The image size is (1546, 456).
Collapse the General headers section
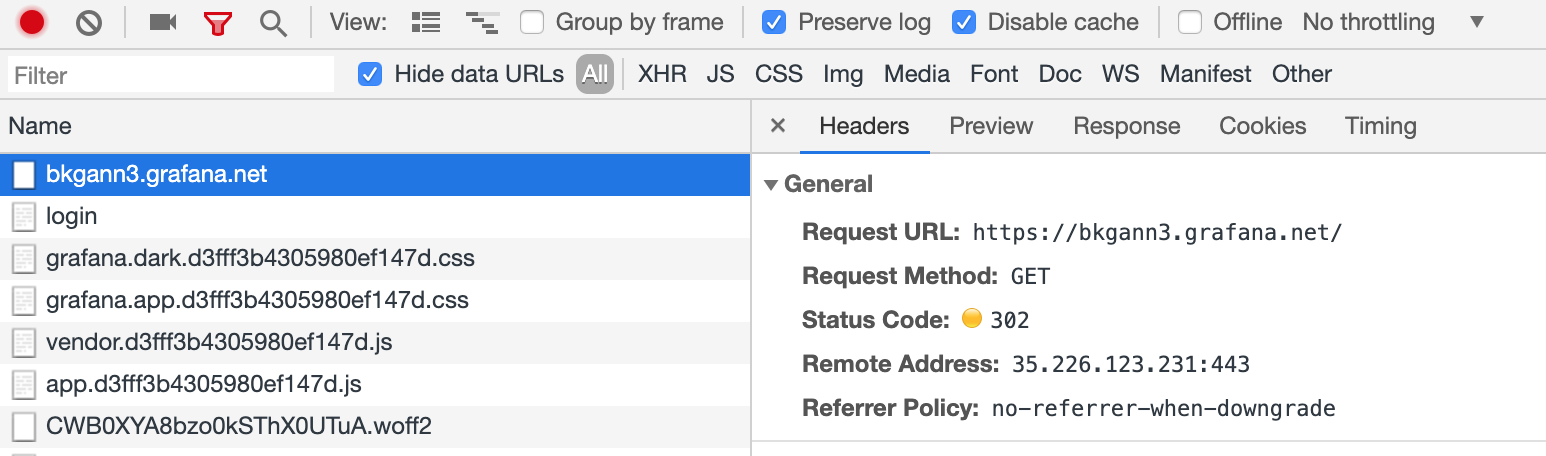coord(771,185)
